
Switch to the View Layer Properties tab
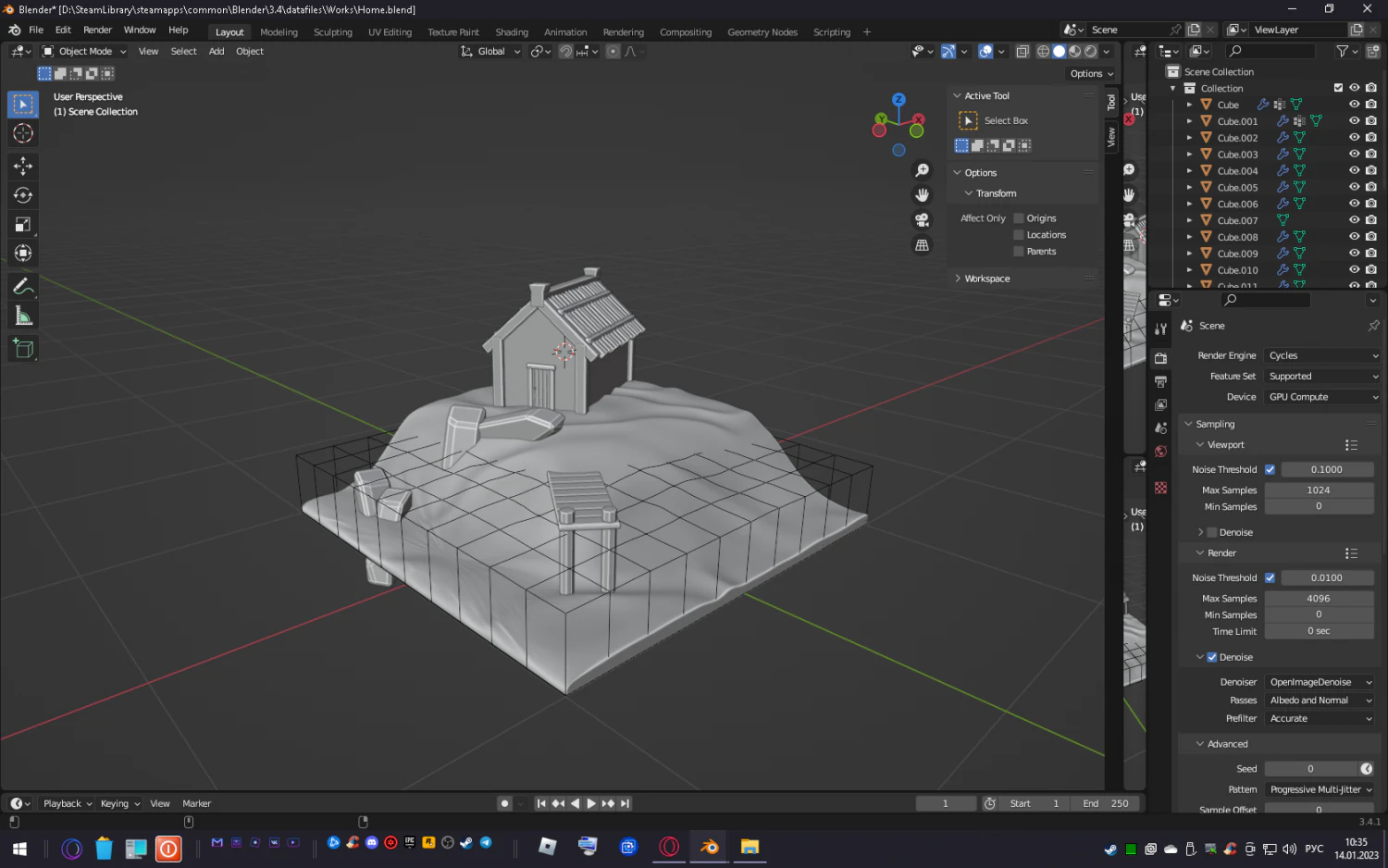(x=1161, y=403)
